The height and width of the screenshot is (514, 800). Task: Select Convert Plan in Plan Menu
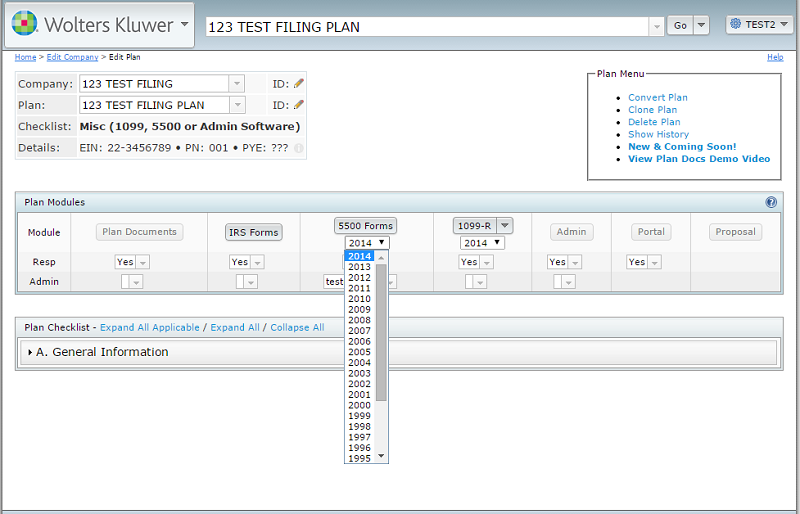coord(658,97)
